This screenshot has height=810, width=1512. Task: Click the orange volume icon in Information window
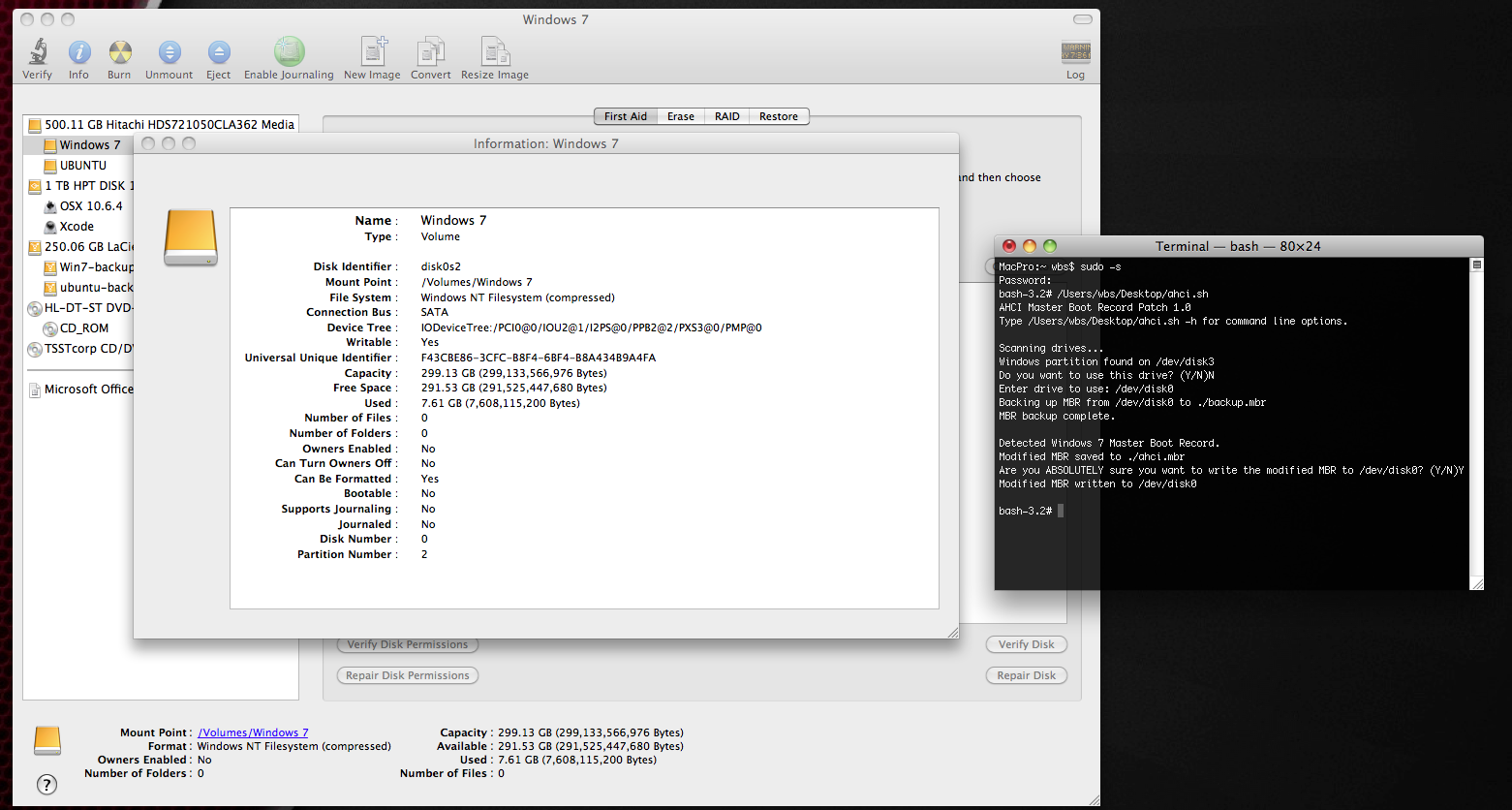(191, 238)
